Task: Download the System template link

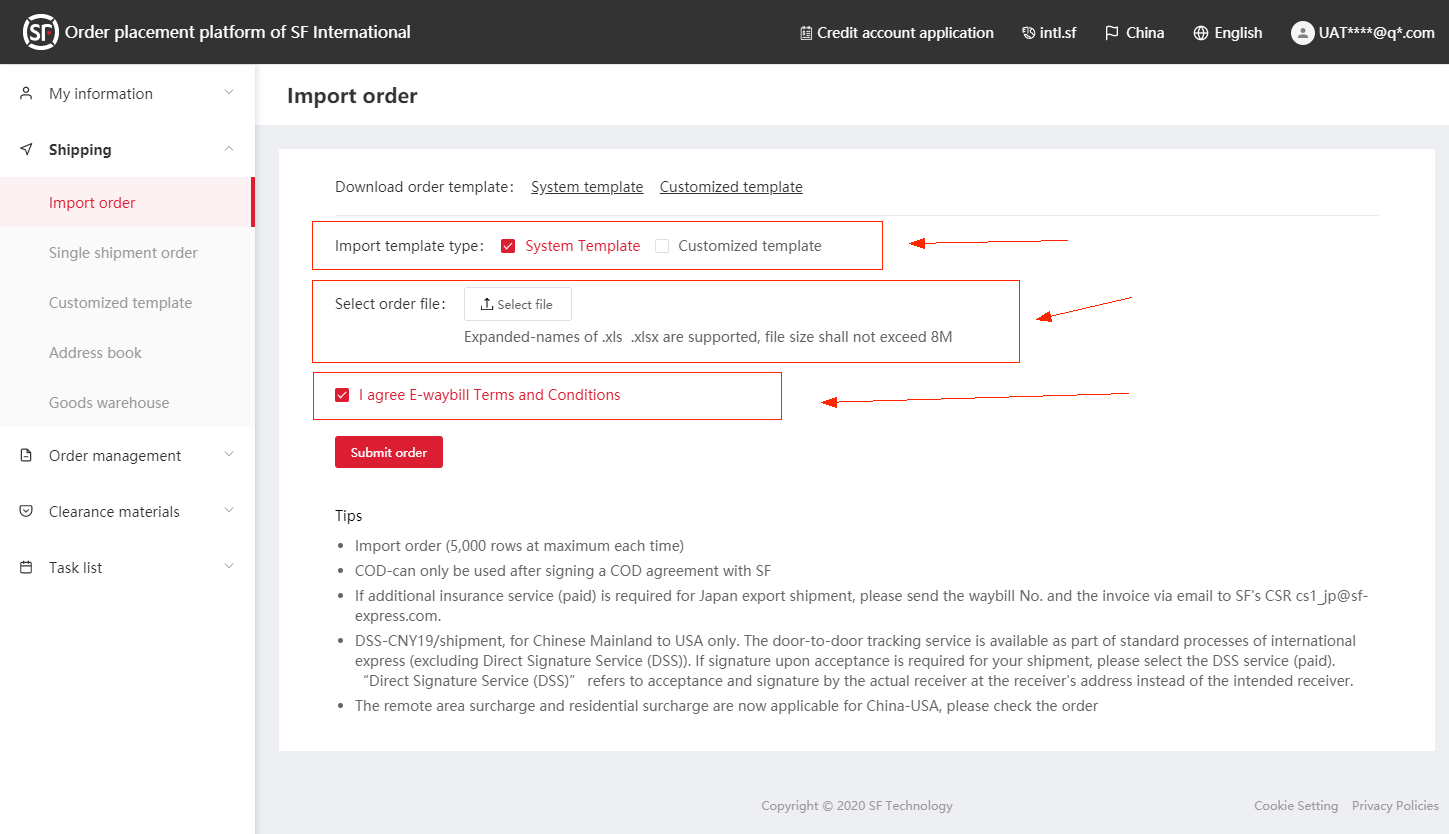Action: pos(587,187)
